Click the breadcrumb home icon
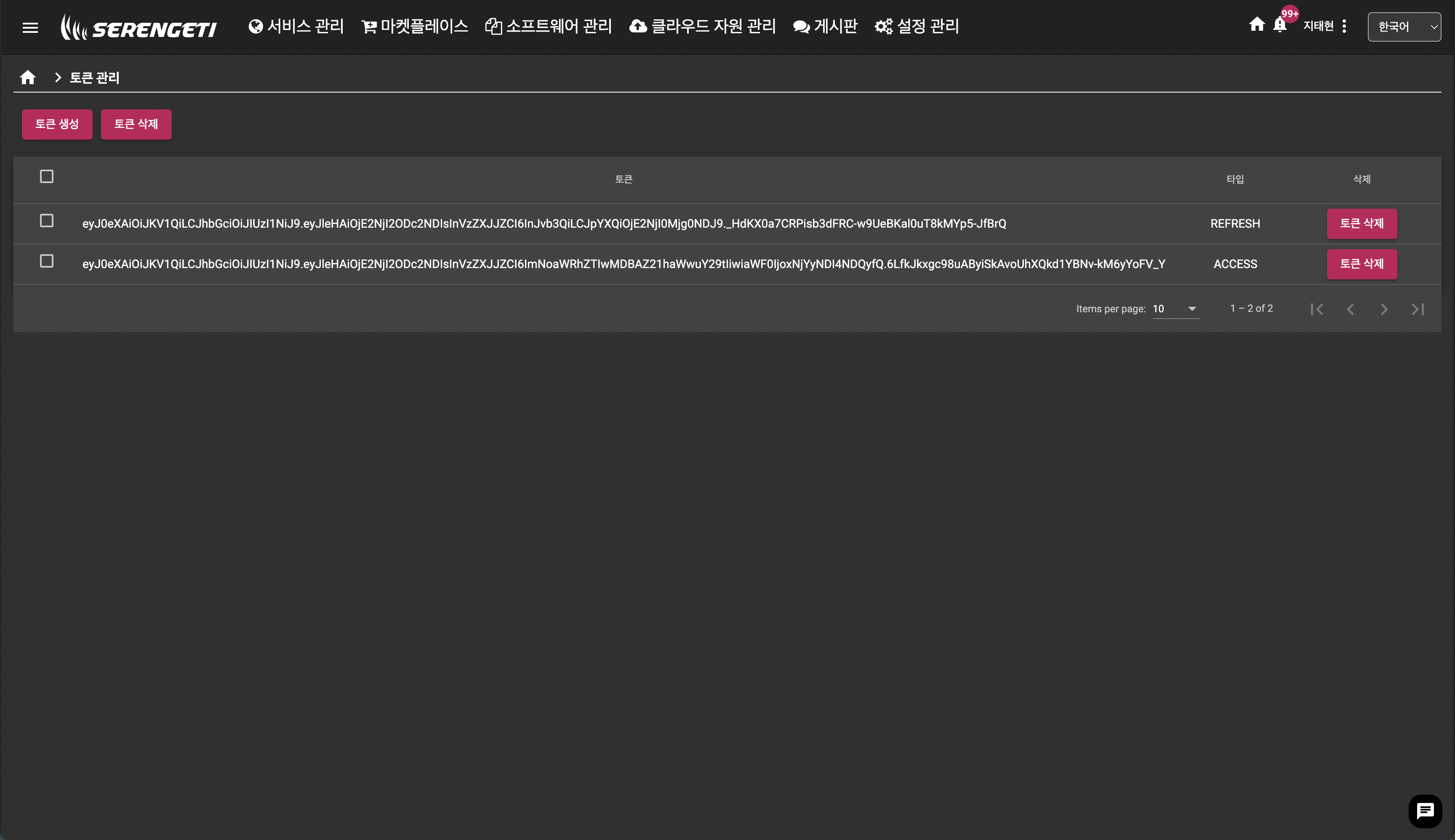 tap(28, 77)
